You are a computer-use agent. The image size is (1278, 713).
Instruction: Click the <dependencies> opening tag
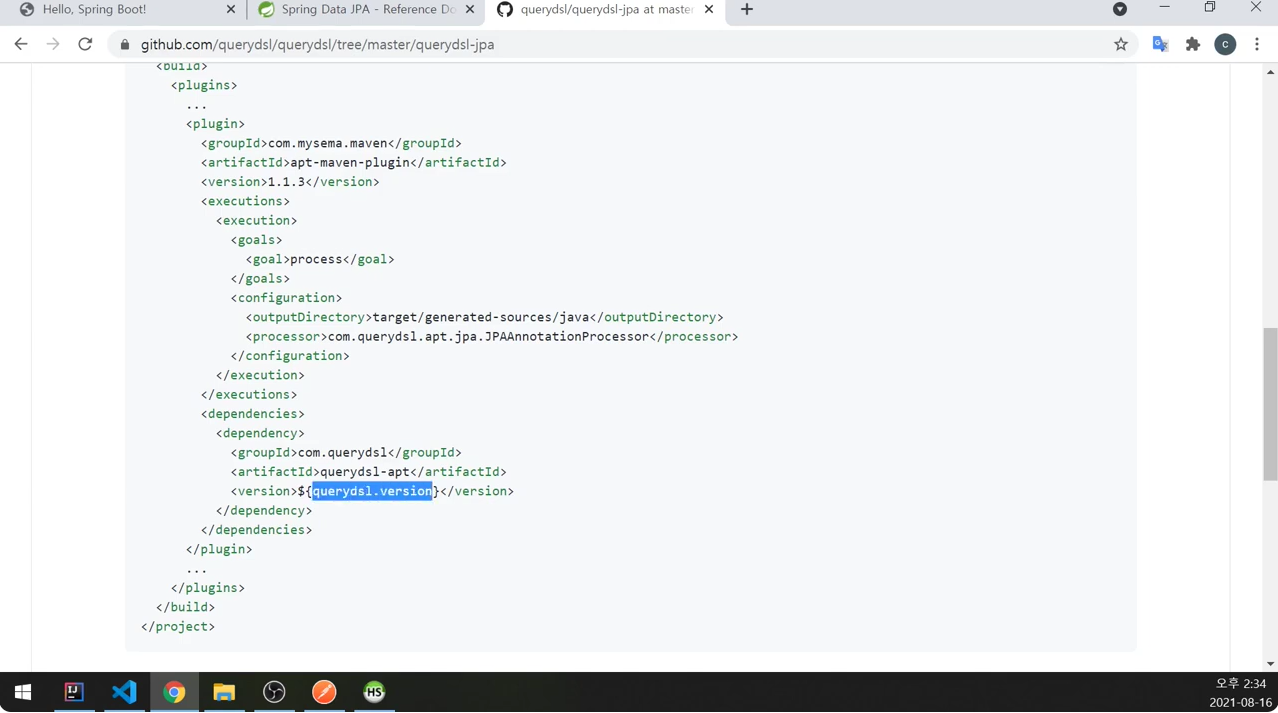click(x=253, y=414)
